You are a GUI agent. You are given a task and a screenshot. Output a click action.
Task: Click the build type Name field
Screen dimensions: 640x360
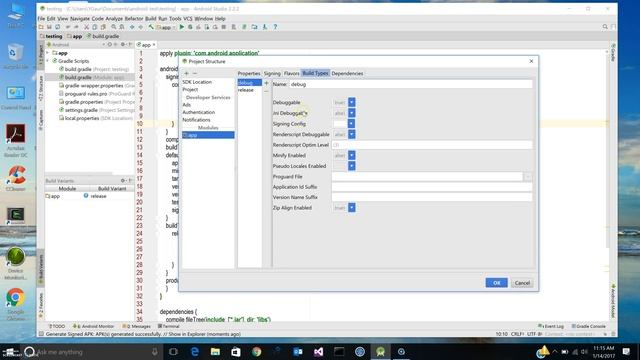(x=411, y=84)
